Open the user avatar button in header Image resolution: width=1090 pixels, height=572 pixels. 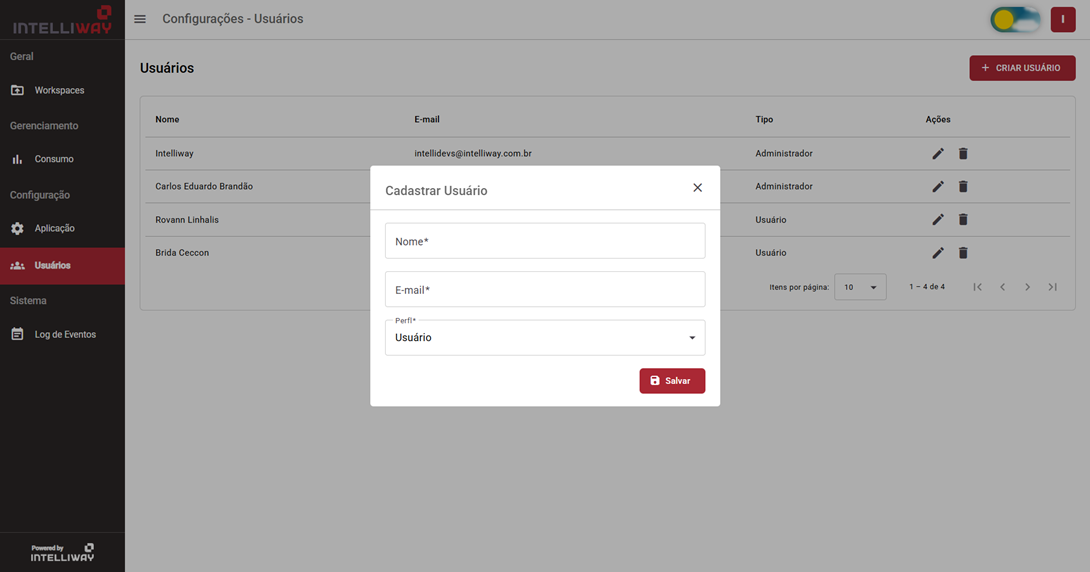coord(1062,20)
